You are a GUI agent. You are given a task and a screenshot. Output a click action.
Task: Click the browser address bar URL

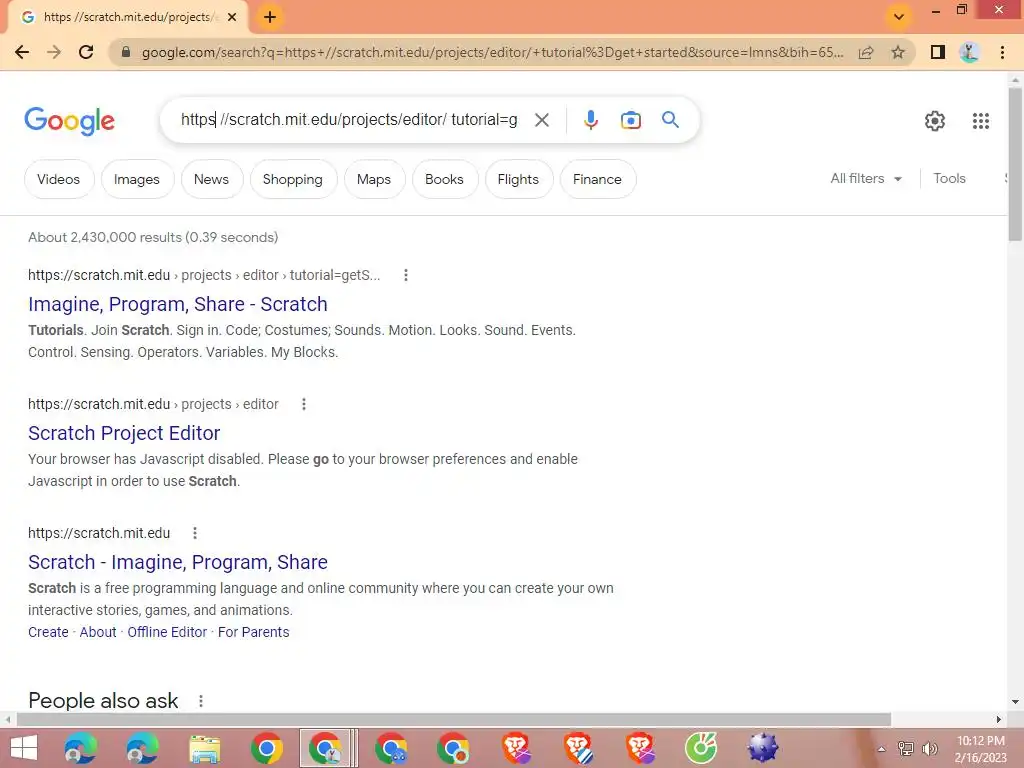pyautogui.click(x=492, y=52)
